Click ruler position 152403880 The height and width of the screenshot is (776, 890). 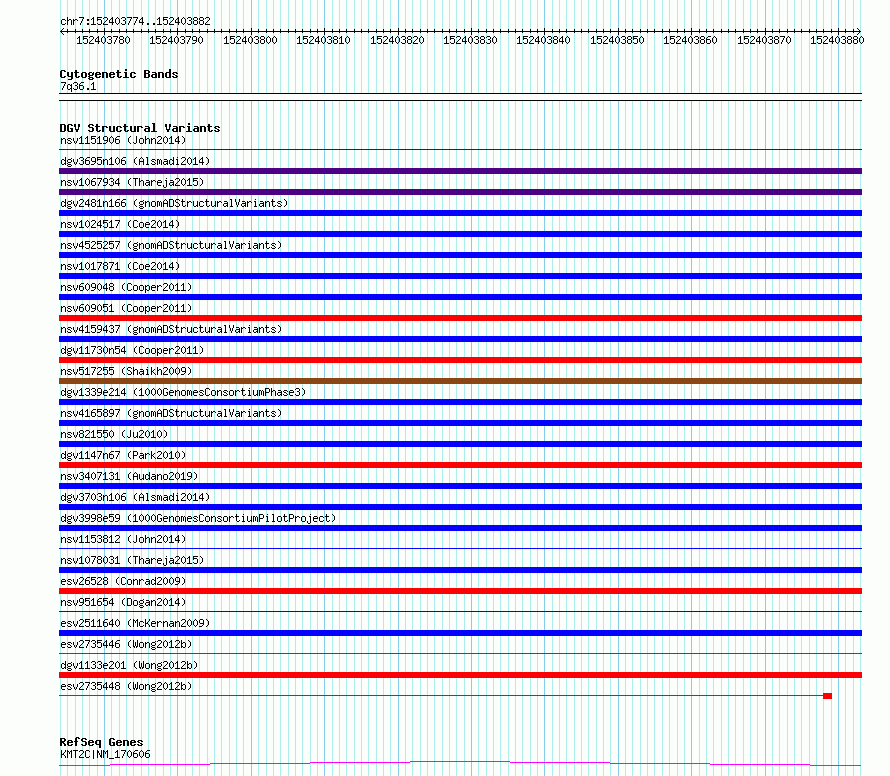tap(837, 40)
